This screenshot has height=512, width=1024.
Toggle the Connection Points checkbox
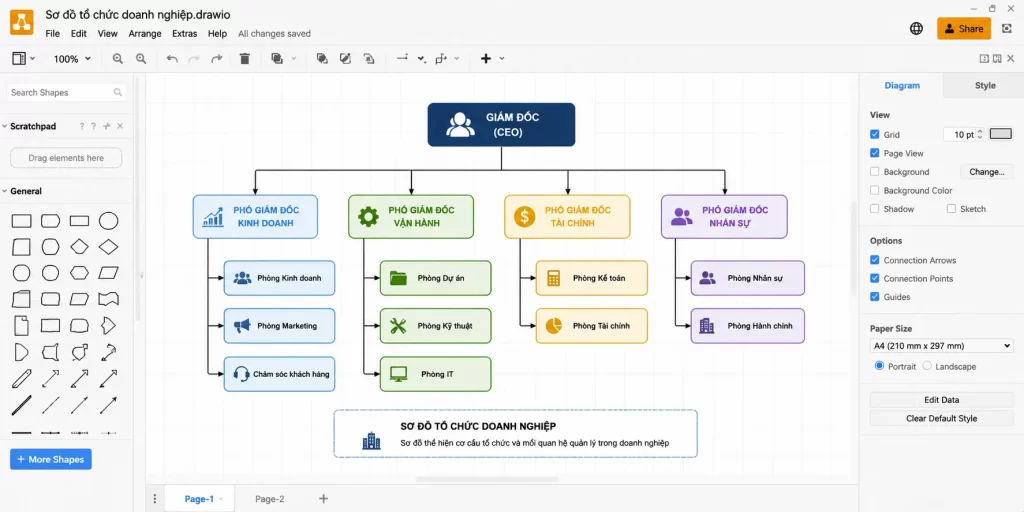[x=875, y=278]
